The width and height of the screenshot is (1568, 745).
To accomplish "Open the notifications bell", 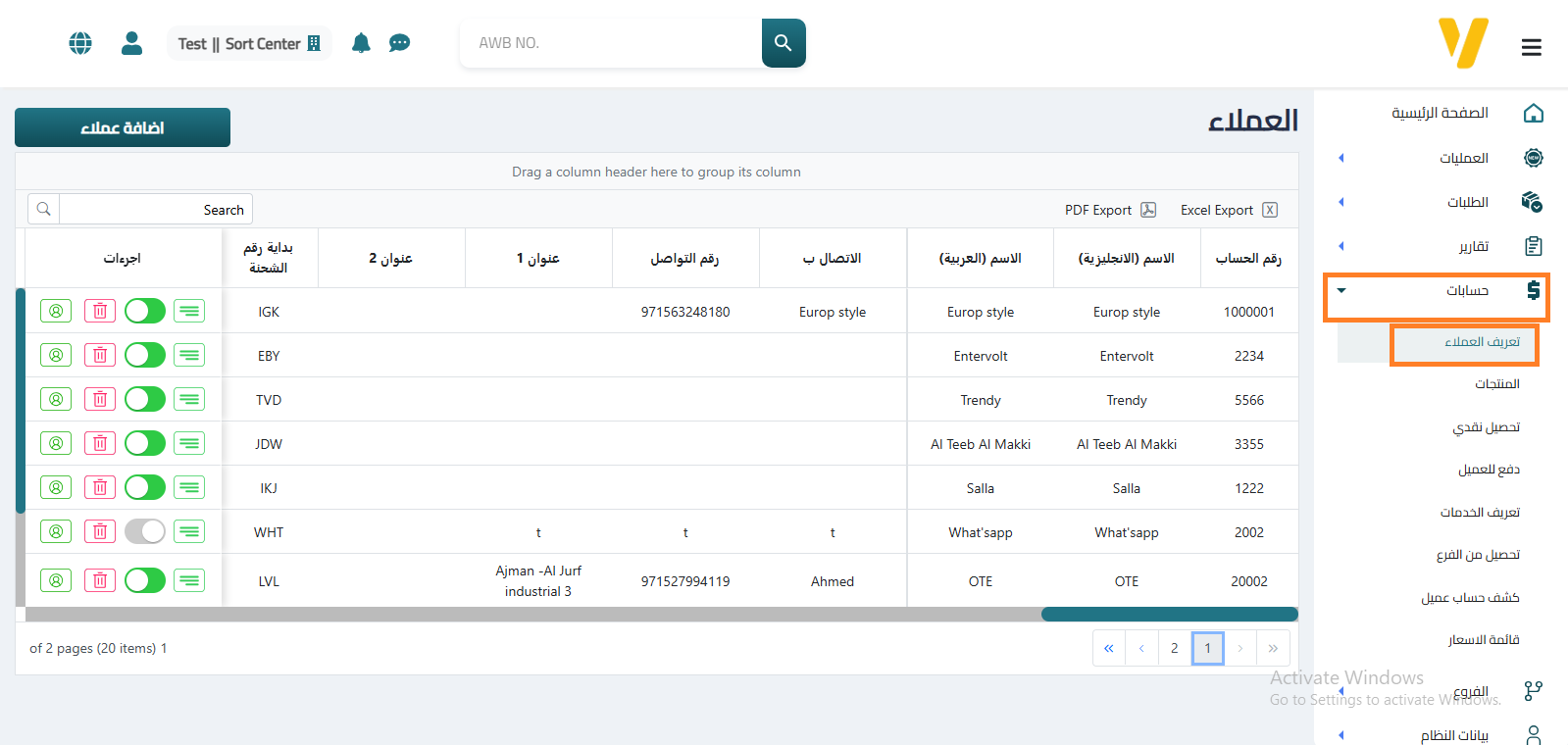I will click(x=361, y=43).
